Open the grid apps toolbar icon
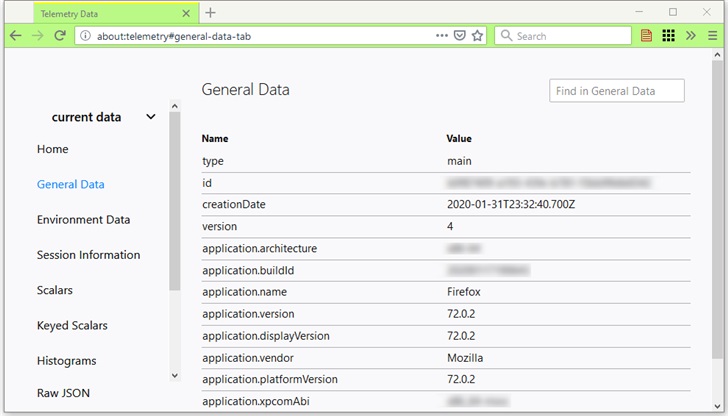 pyautogui.click(x=669, y=36)
